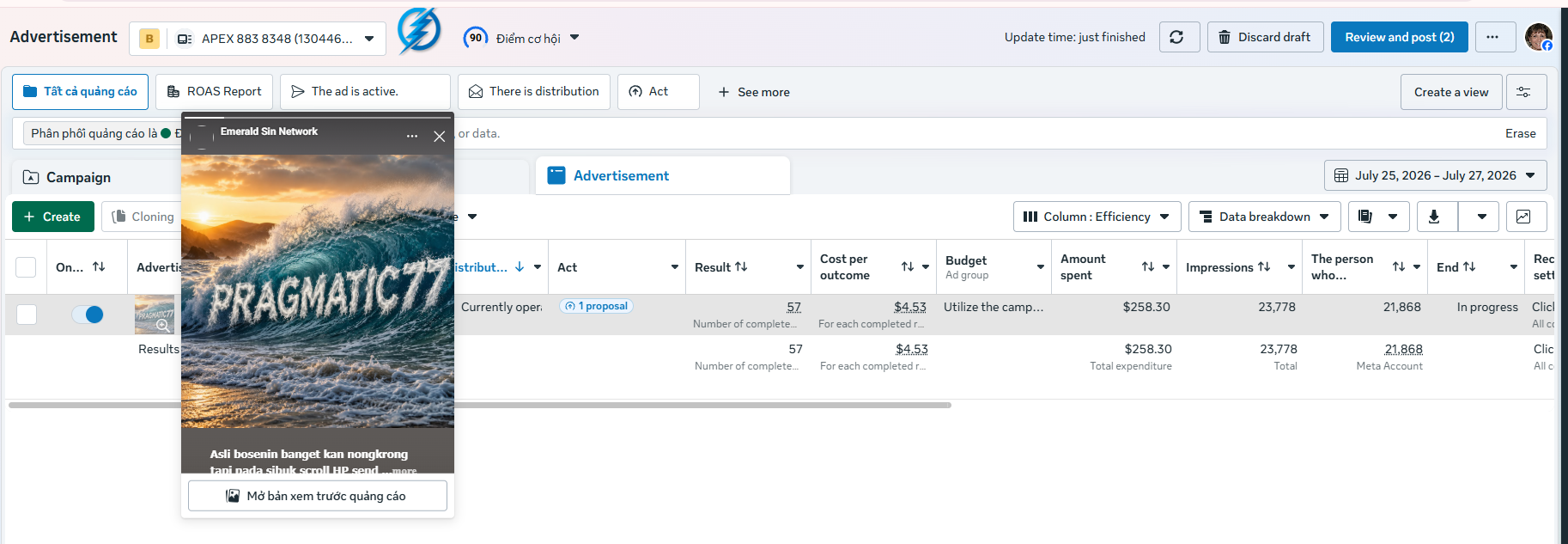This screenshot has height=544, width=1568.
Task: Open view settings sliders icon
Action: (1526, 92)
